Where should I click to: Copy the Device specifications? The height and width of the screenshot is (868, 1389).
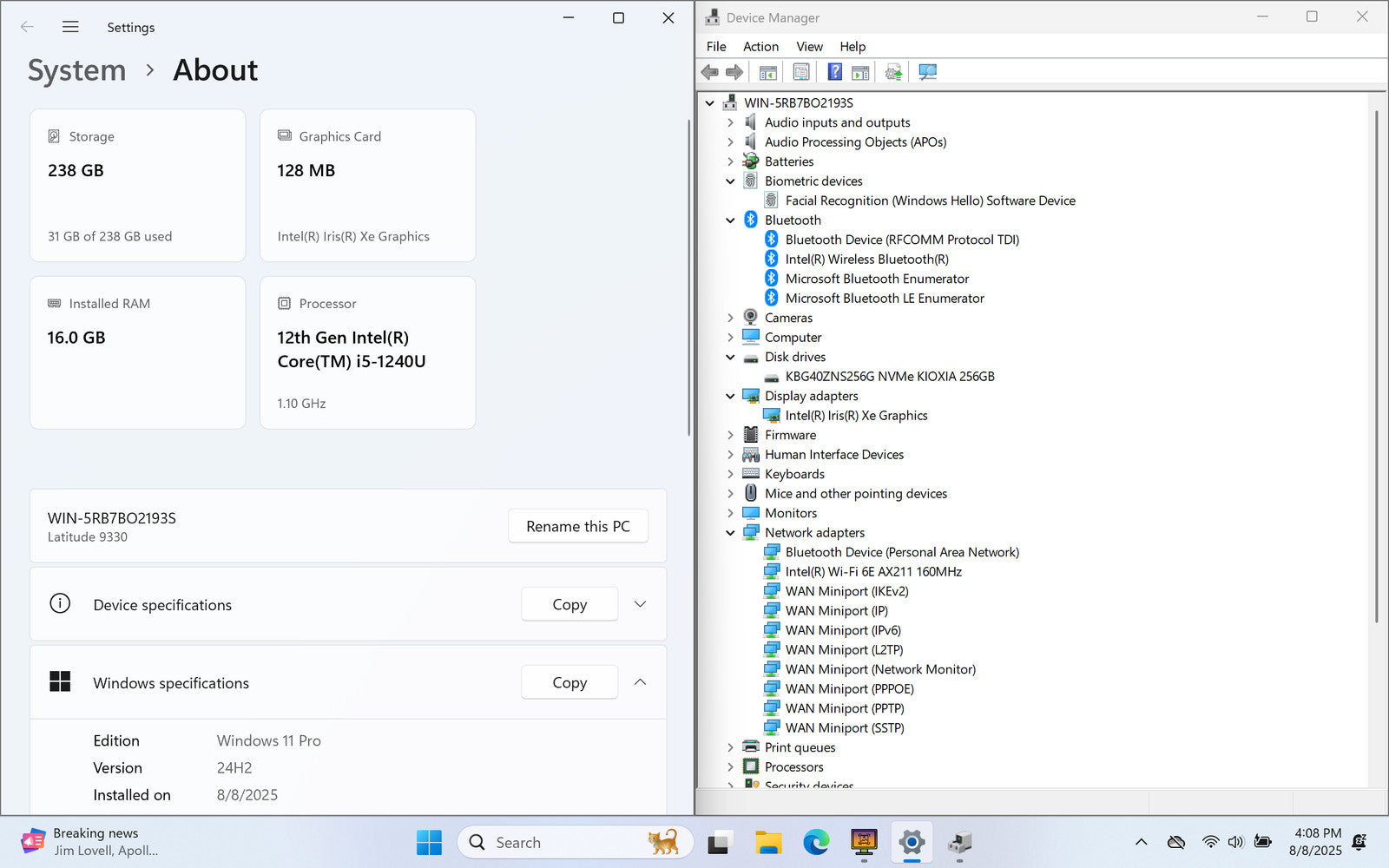[569, 604]
